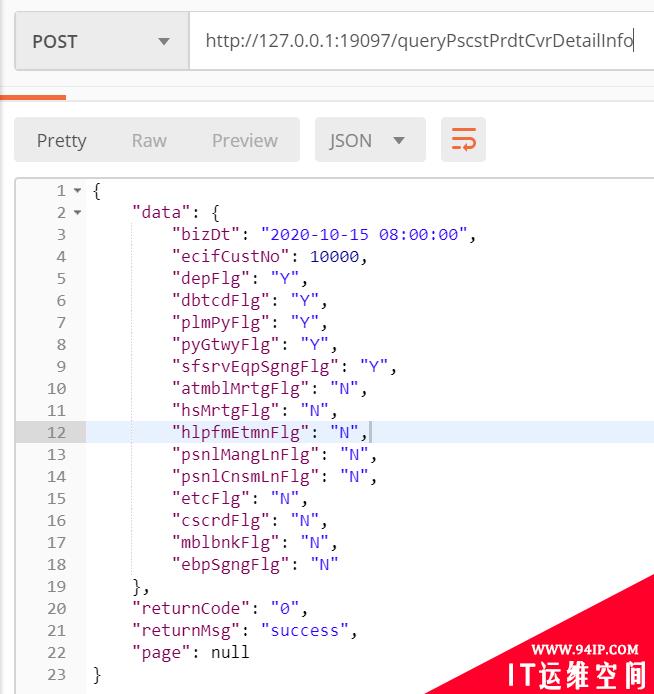The height and width of the screenshot is (694, 654).
Task: Click the "dbtcdFlg" key
Action: pyautogui.click(x=221, y=301)
